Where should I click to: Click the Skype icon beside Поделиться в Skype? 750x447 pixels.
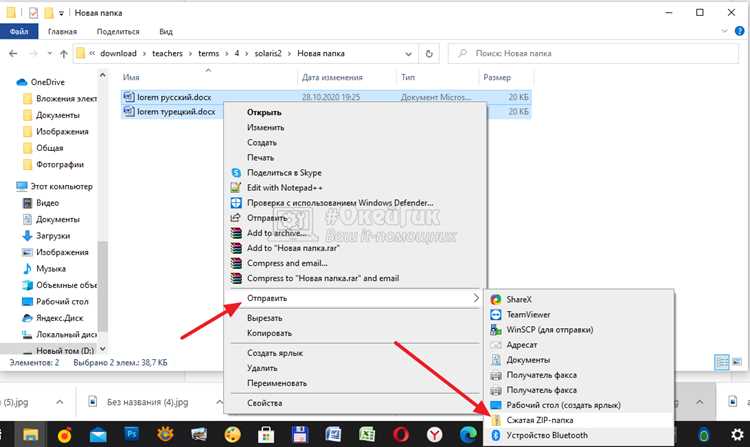[236, 173]
